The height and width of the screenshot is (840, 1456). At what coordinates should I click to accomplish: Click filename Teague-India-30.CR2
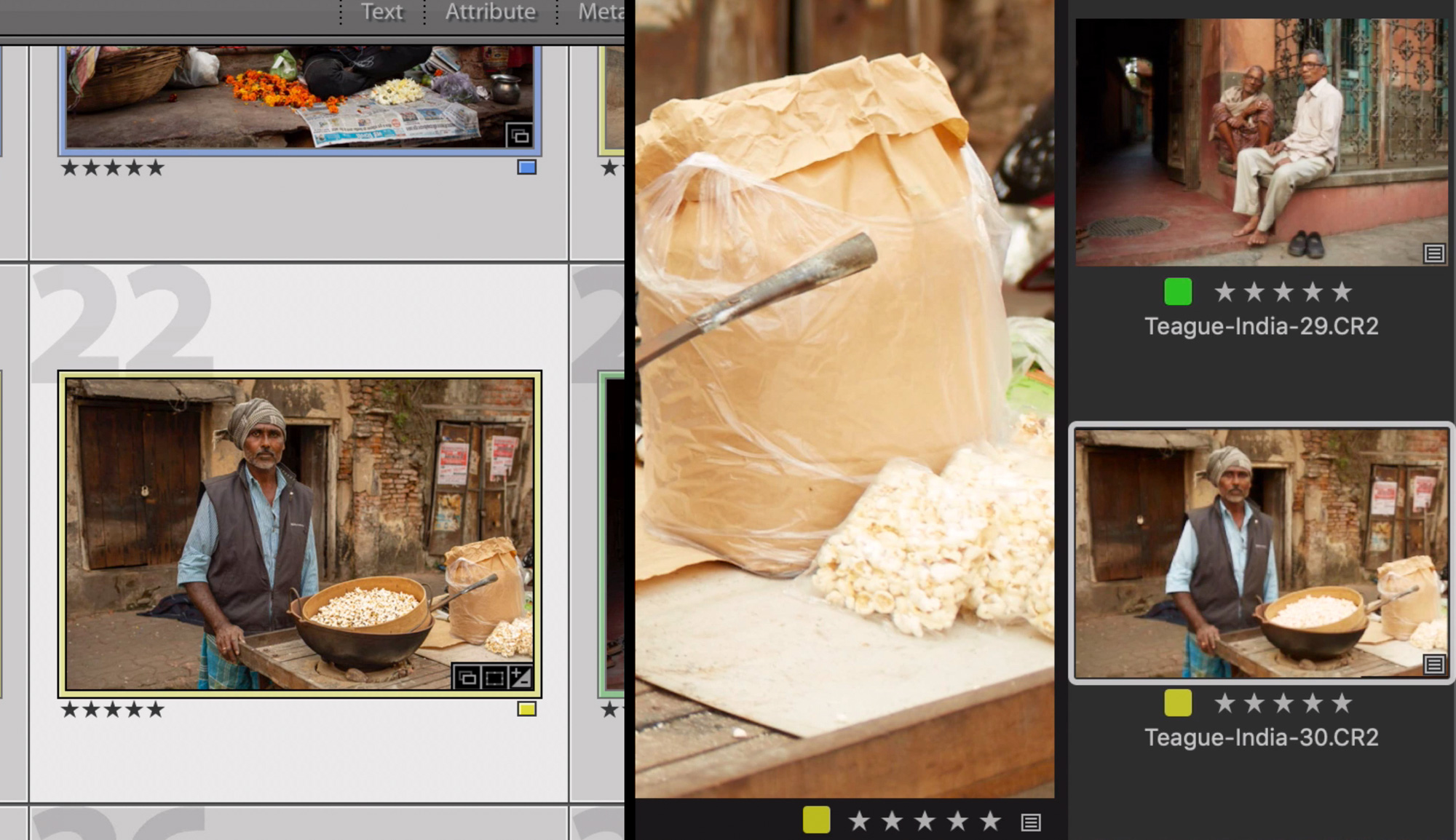[1262, 737]
